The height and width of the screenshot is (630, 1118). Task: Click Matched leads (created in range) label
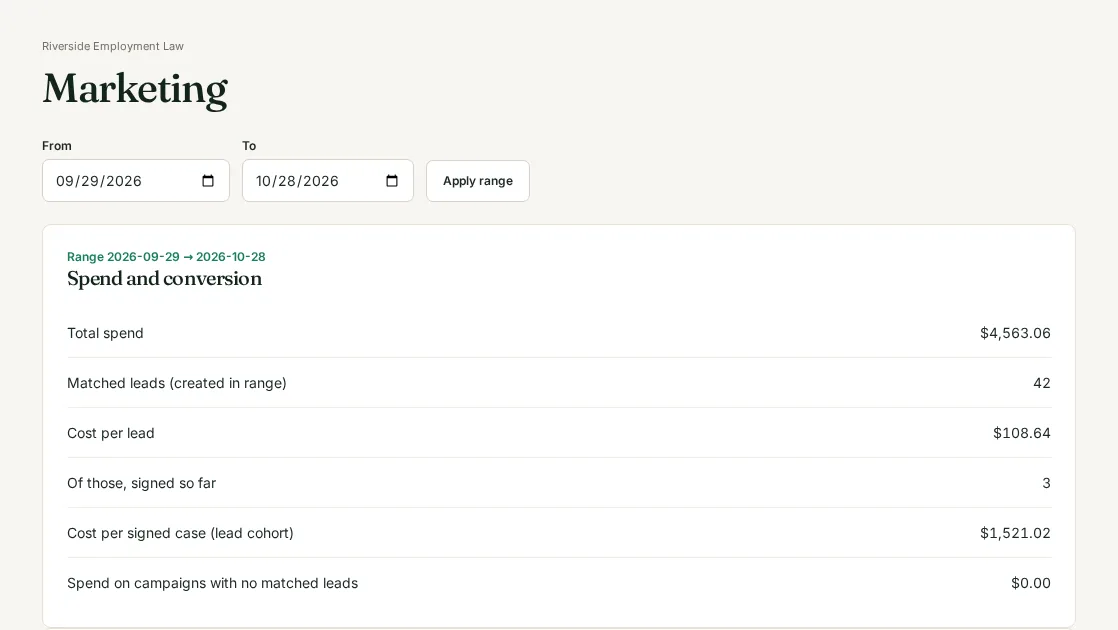[x=177, y=383]
